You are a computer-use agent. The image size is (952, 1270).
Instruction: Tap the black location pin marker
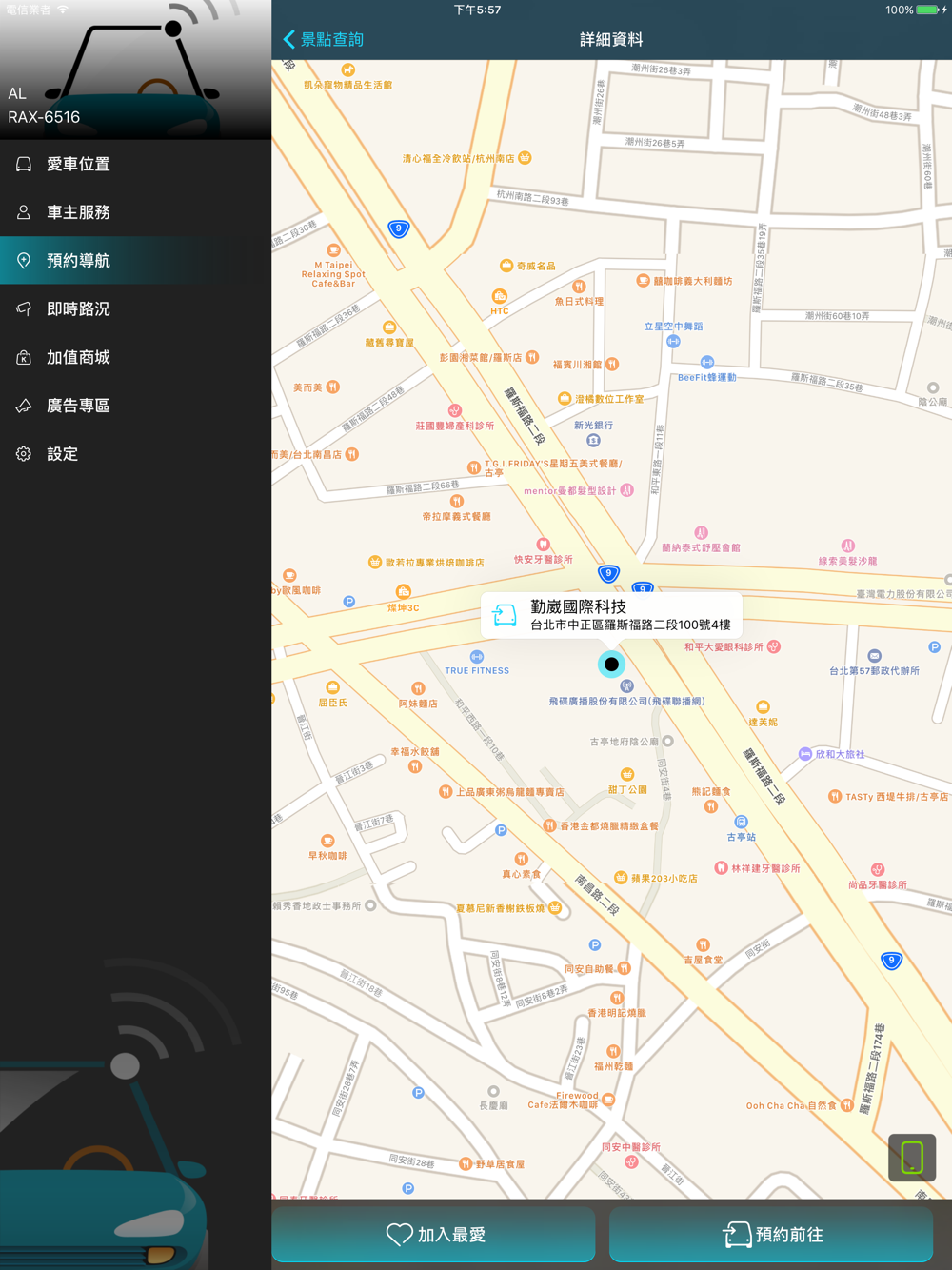point(611,664)
